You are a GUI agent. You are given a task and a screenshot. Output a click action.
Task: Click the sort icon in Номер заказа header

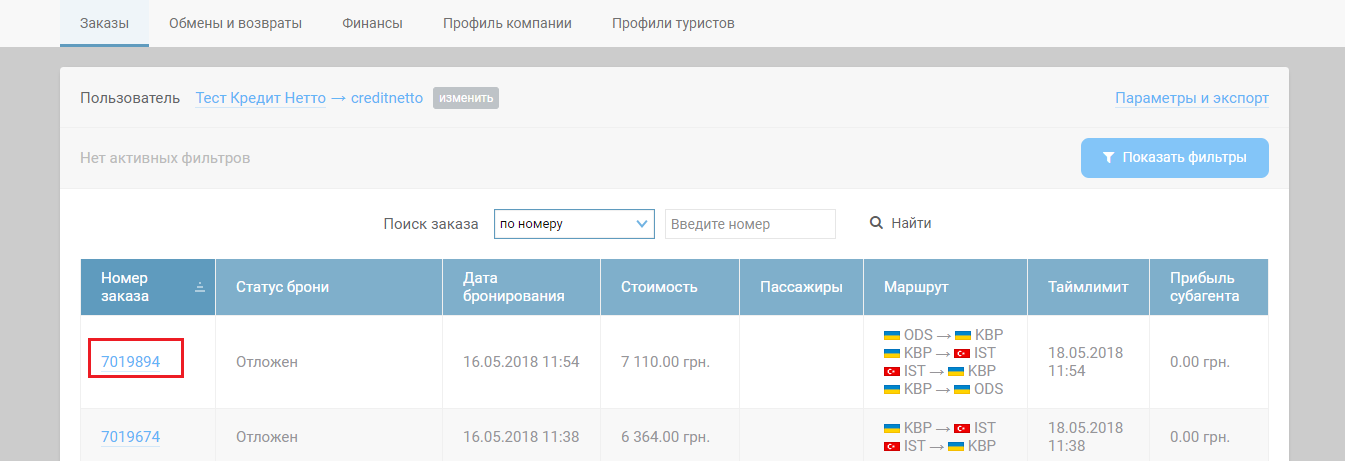click(x=199, y=287)
